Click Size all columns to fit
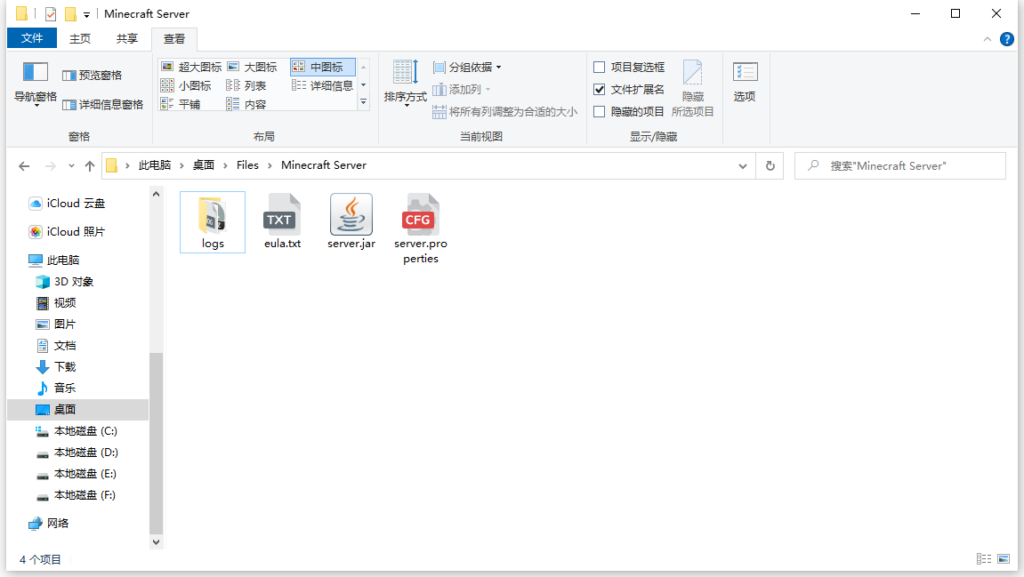1024x577 pixels. click(x=505, y=112)
